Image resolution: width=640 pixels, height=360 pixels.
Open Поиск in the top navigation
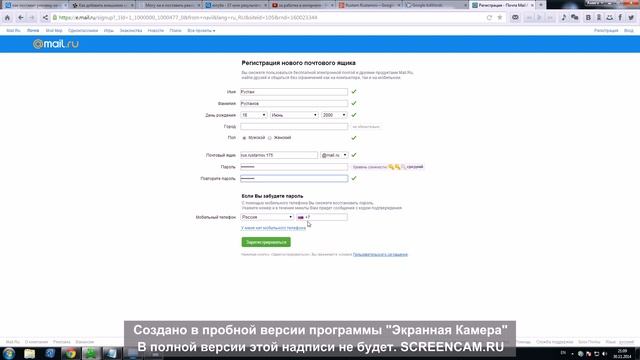click(176, 31)
